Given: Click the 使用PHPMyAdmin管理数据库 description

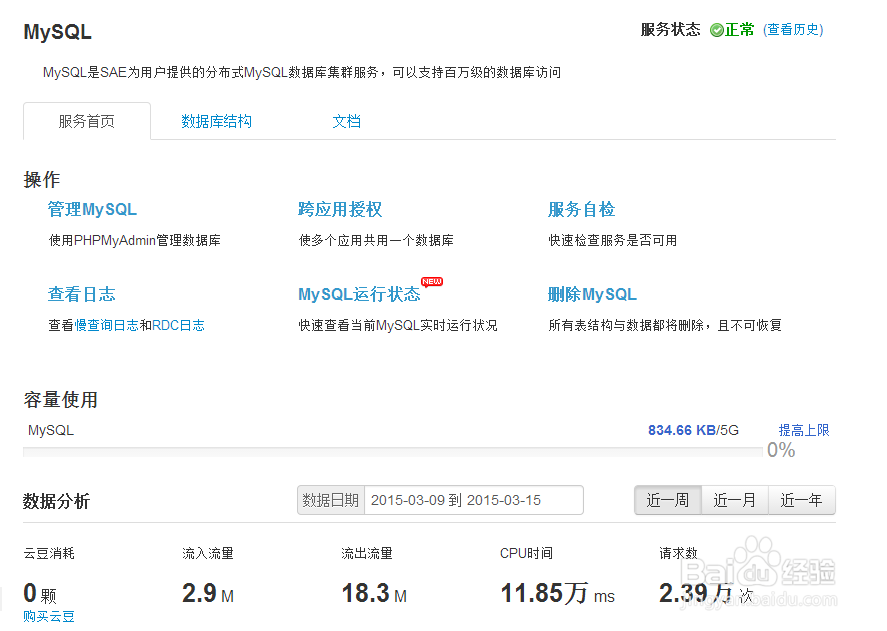Looking at the screenshot, I should point(135,241).
